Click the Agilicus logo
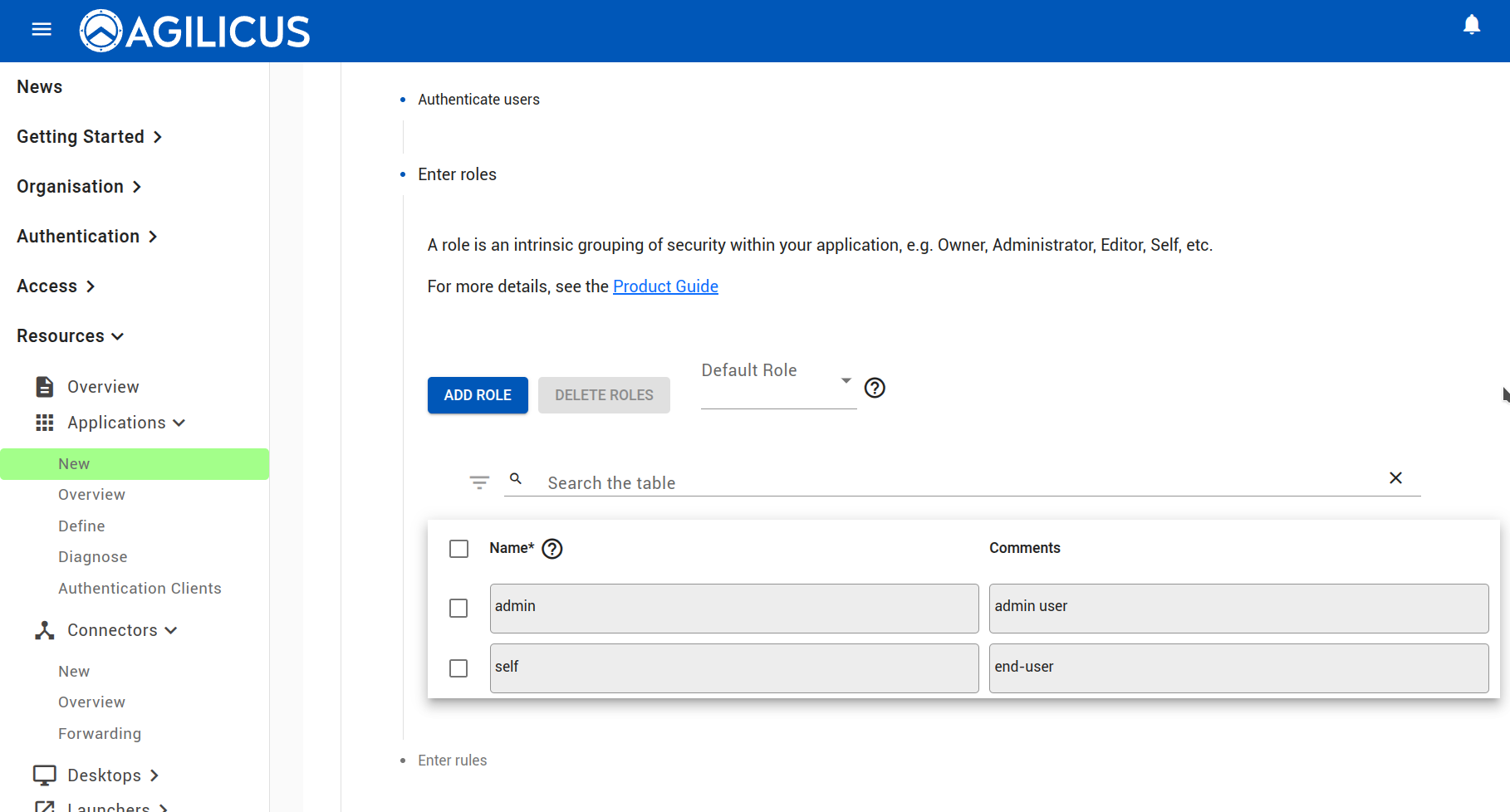The height and width of the screenshot is (812, 1510). pyautogui.click(x=194, y=31)
